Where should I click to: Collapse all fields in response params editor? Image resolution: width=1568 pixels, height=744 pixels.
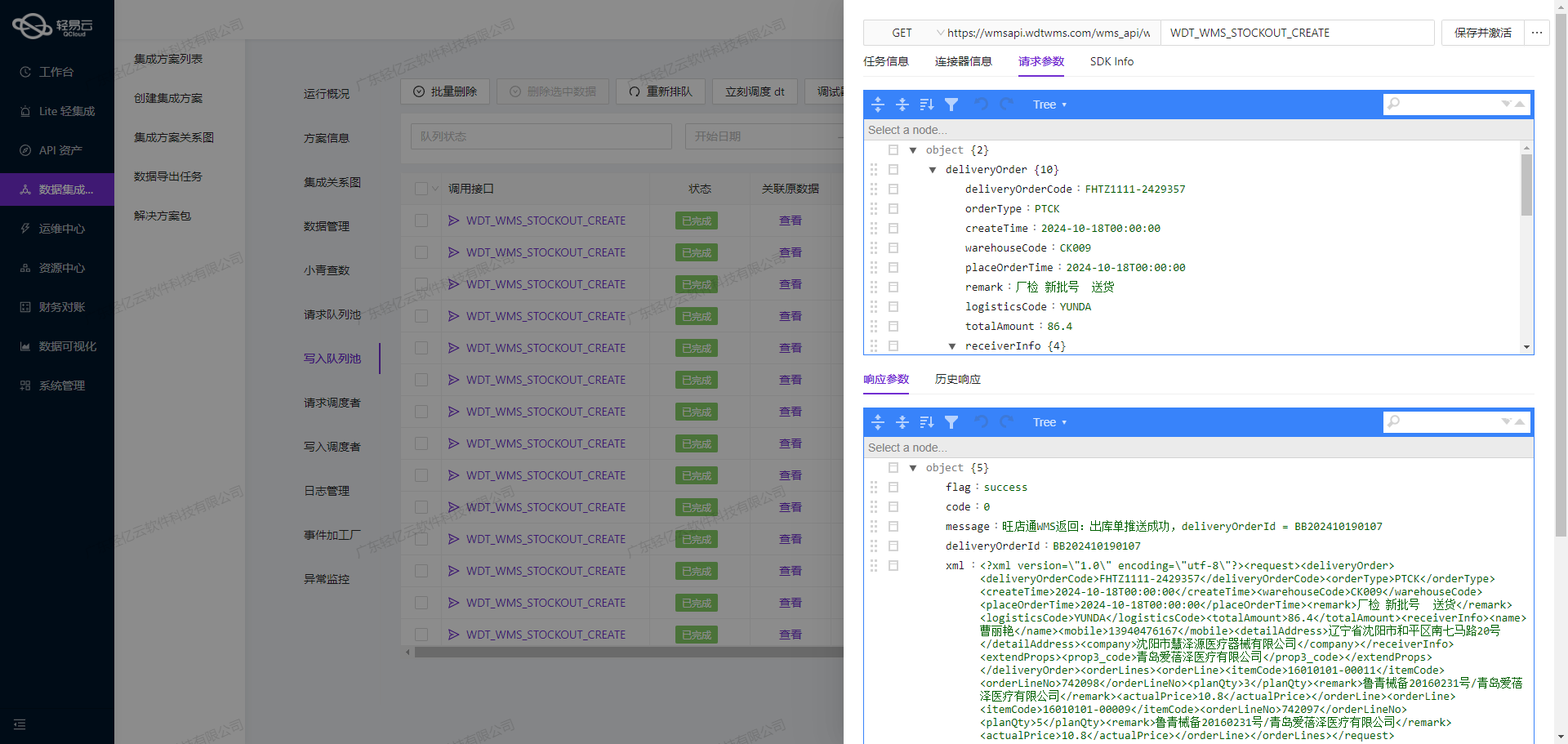902,422
